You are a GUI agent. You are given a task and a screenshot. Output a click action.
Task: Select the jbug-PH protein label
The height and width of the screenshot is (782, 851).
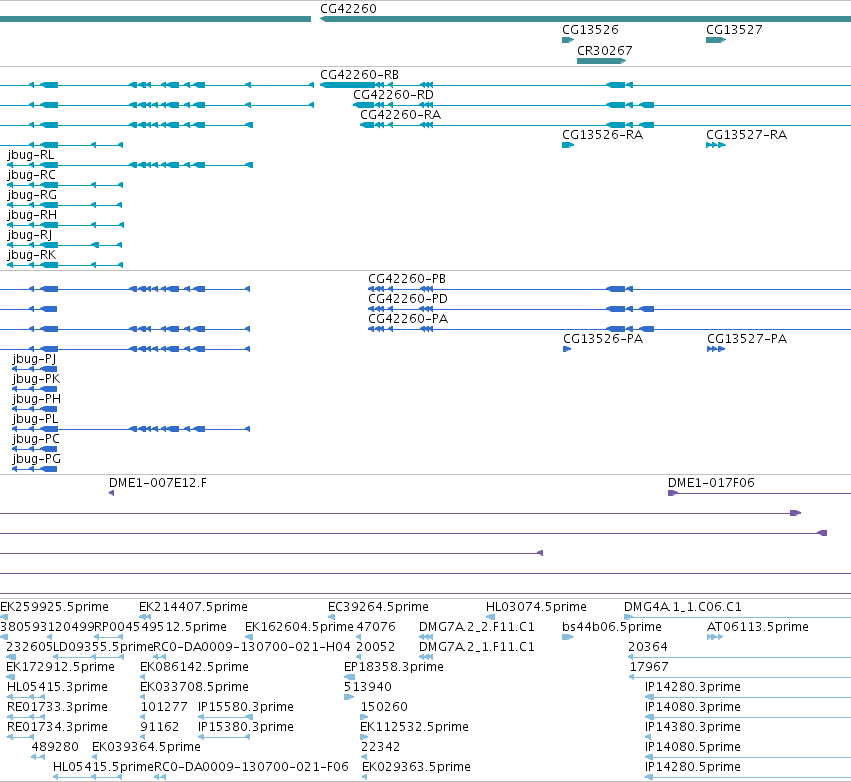pyautogui.click(x=36, y=399)
